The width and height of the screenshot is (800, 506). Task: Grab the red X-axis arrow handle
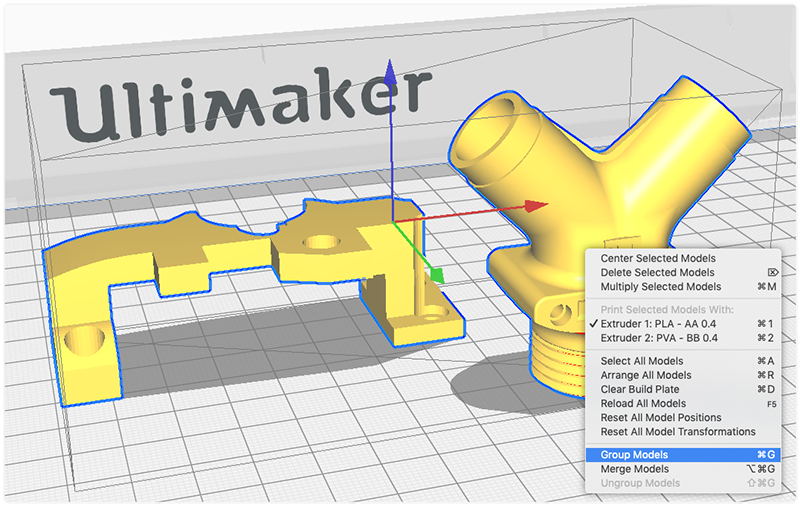(x=533, y=205)
